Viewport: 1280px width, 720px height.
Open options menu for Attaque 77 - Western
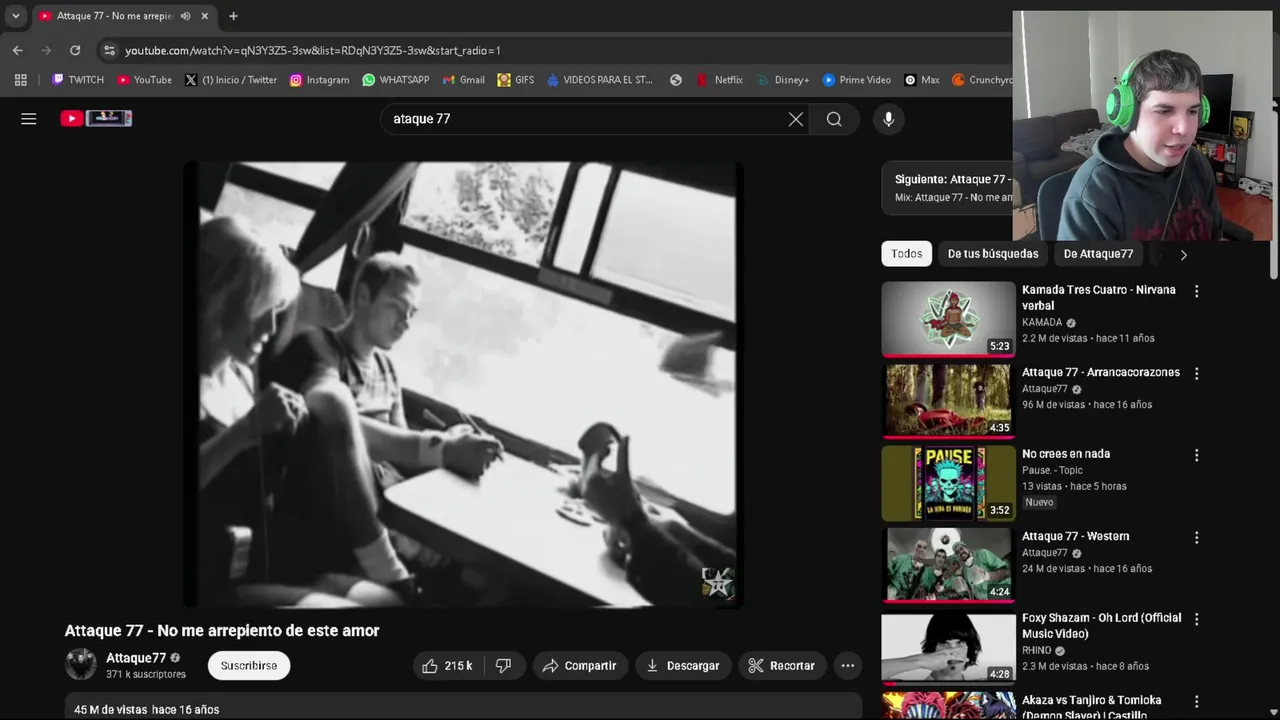tap(1196, 537)
